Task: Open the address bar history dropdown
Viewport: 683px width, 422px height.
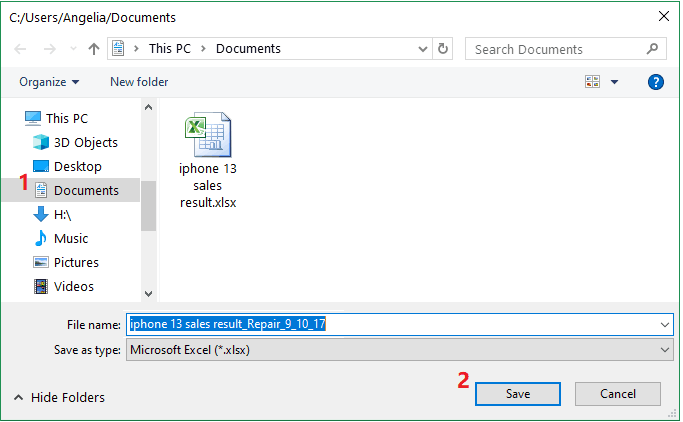Action: tap(422, 49)
